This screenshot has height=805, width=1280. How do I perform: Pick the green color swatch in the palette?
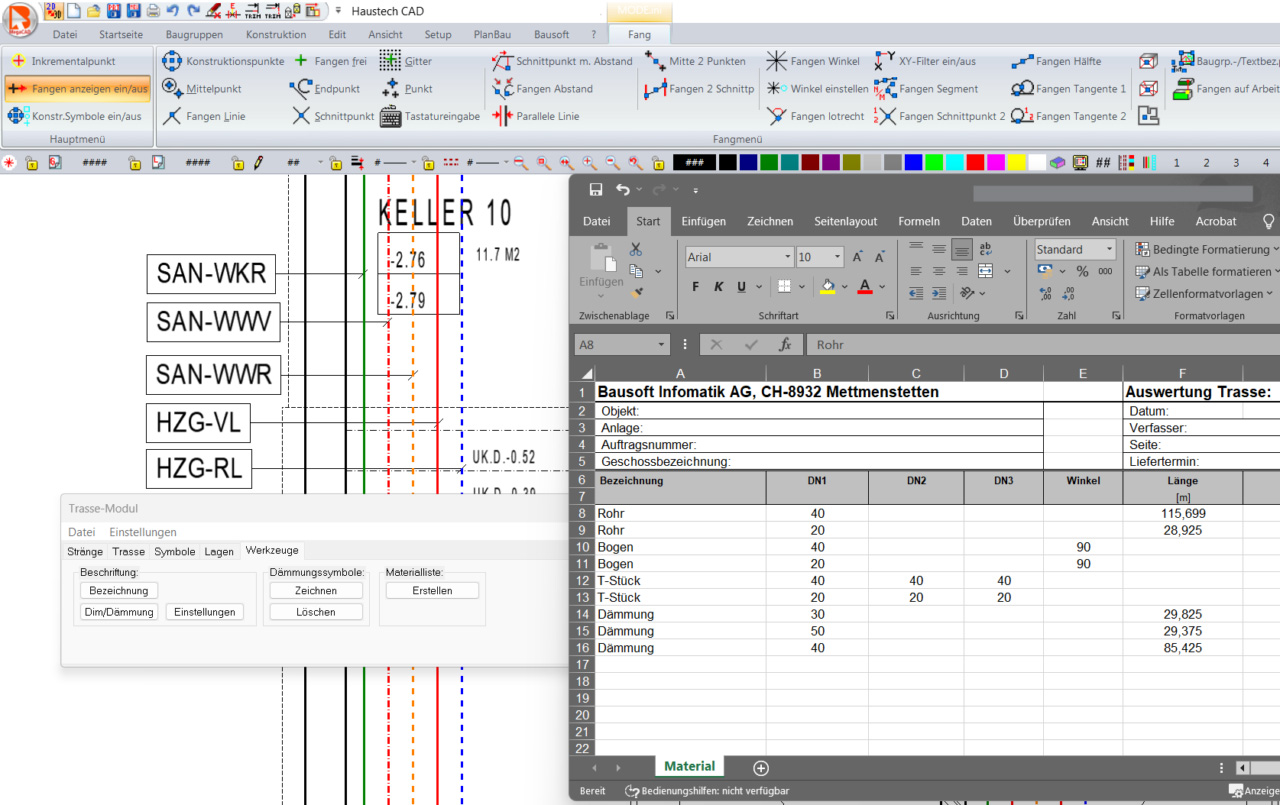point(768,162)
